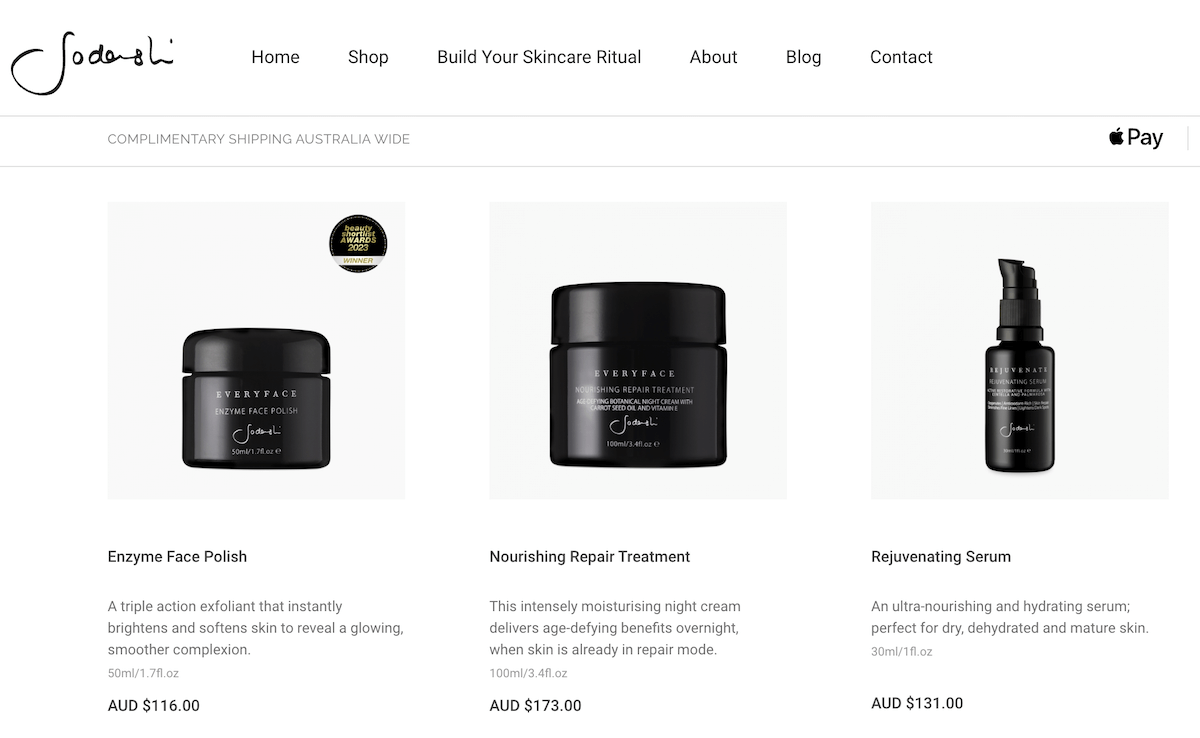1200x738 pixels.
Task: Open the Nourishing Repair Treatment title link
Action: [x=590, y=557]
